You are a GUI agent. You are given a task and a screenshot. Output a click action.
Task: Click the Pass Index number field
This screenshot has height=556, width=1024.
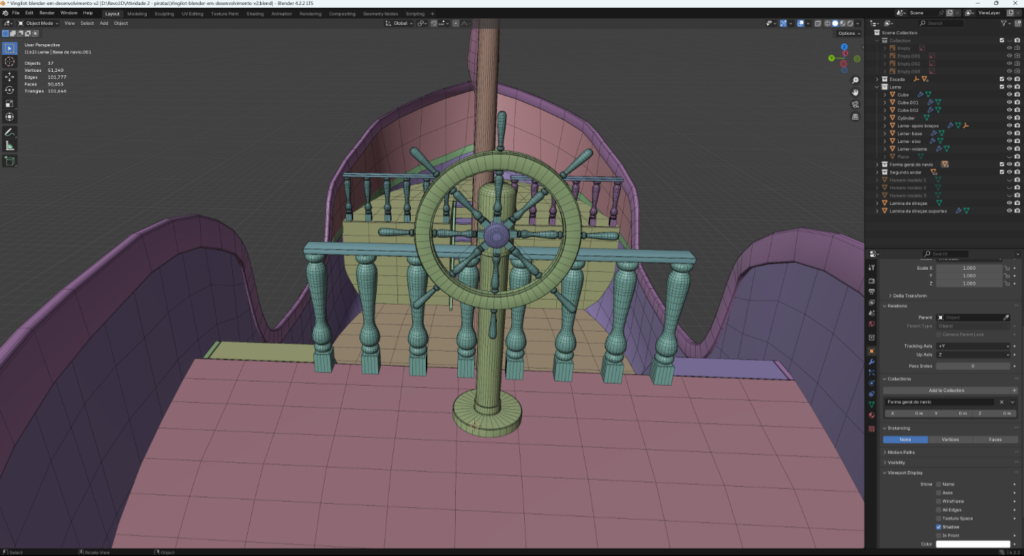pos(972,366)
